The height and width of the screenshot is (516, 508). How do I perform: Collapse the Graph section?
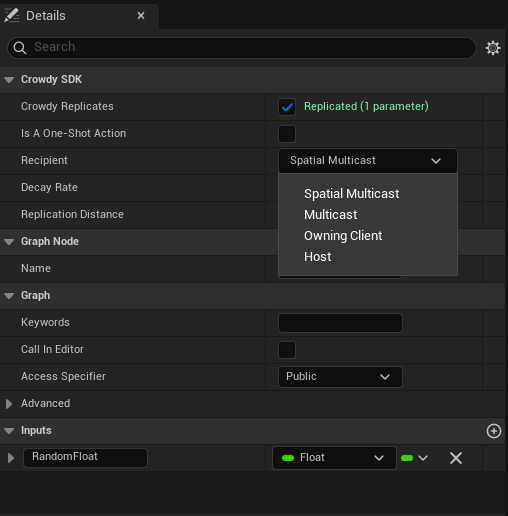9,296
